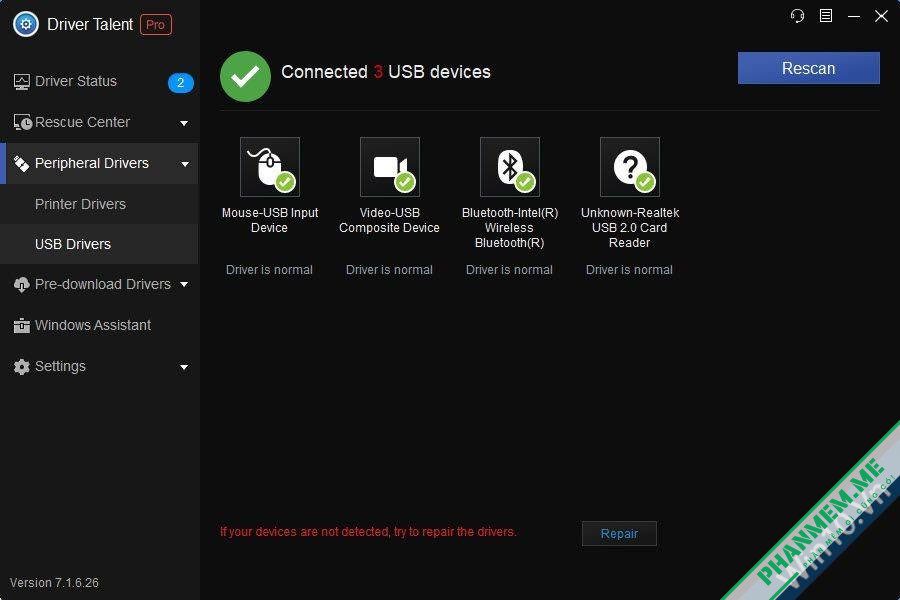Select the Bluetooth-Intel Wireless Bluetooth icon
The image size is (900, 600).
point(510,167)
